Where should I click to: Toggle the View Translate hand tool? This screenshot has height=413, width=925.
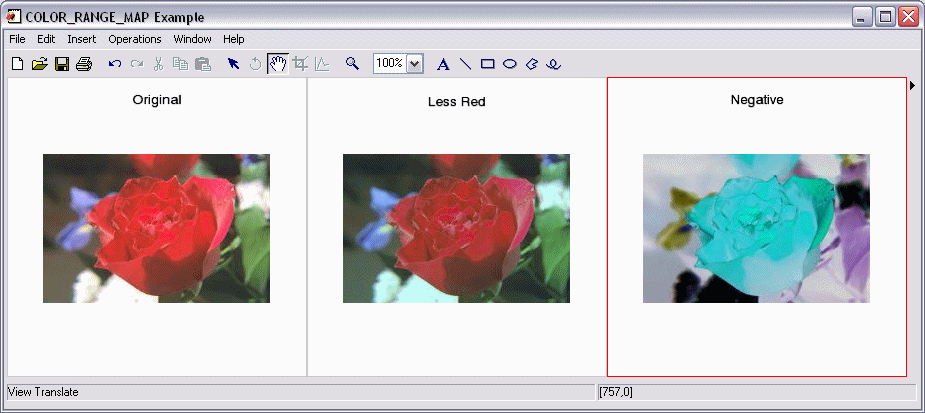278,64
